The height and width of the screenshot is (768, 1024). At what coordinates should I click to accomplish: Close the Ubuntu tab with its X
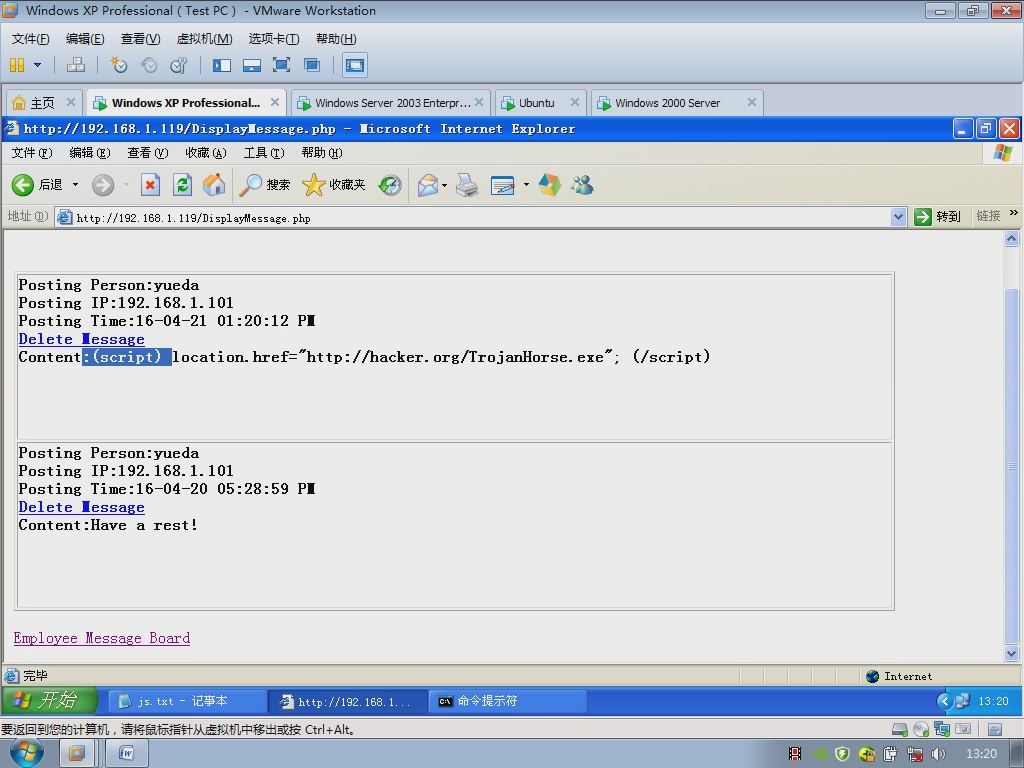[x=575, y=102]
